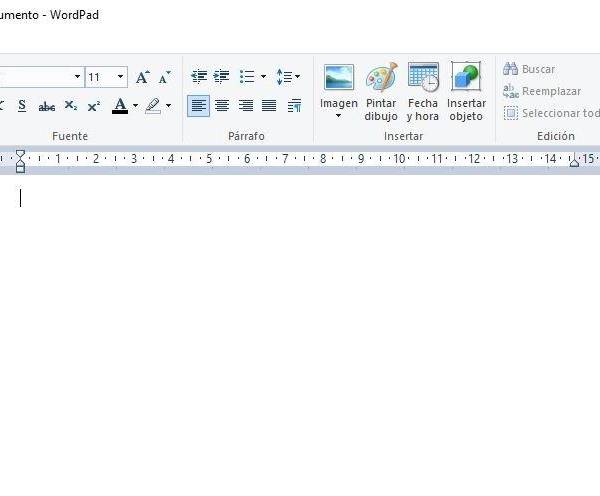Expand the bullet list style dropdown
This screenshot has height=496, width=600.
pos(263,77)
